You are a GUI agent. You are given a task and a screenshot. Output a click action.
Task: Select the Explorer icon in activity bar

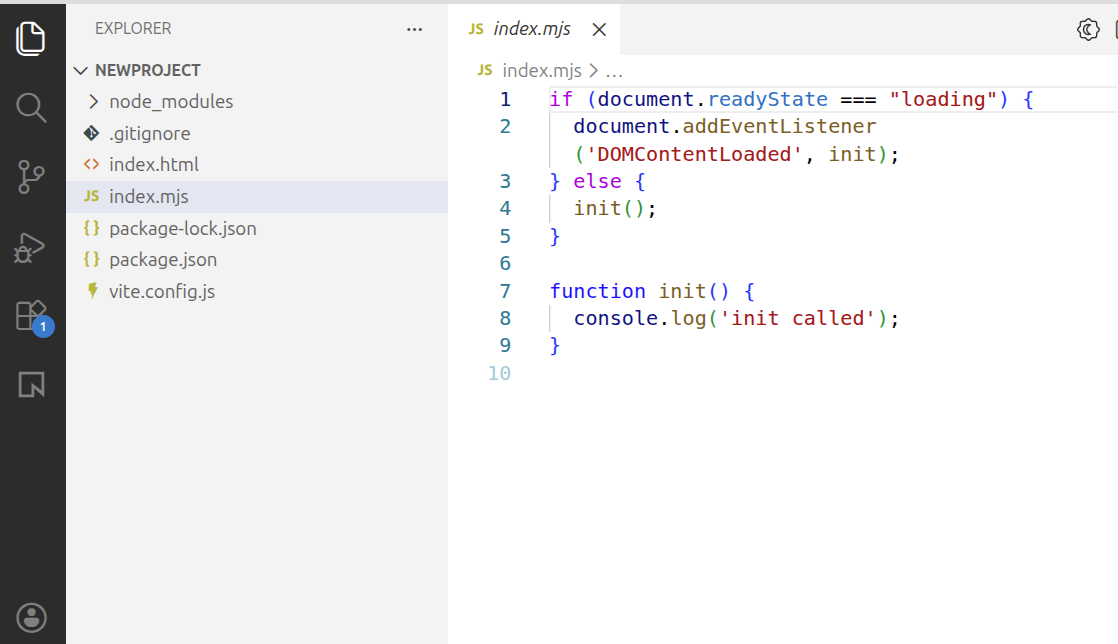pyautogui.click(x=32, y=38)
